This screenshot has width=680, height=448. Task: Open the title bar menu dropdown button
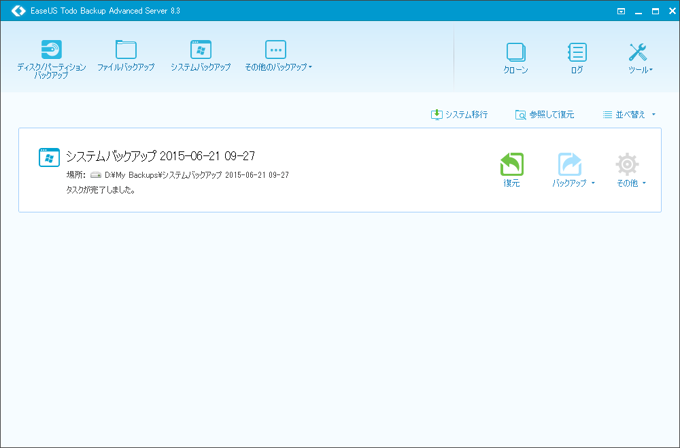tap(621, 11)
